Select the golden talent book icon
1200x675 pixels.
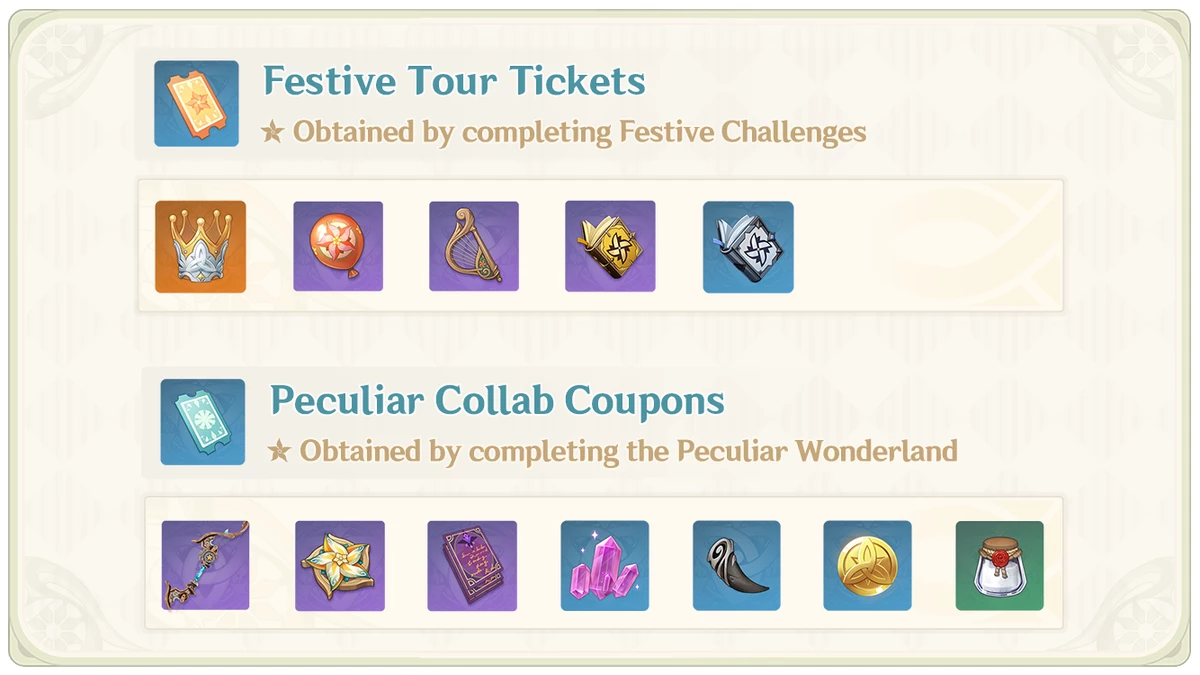tap(610, 246)
